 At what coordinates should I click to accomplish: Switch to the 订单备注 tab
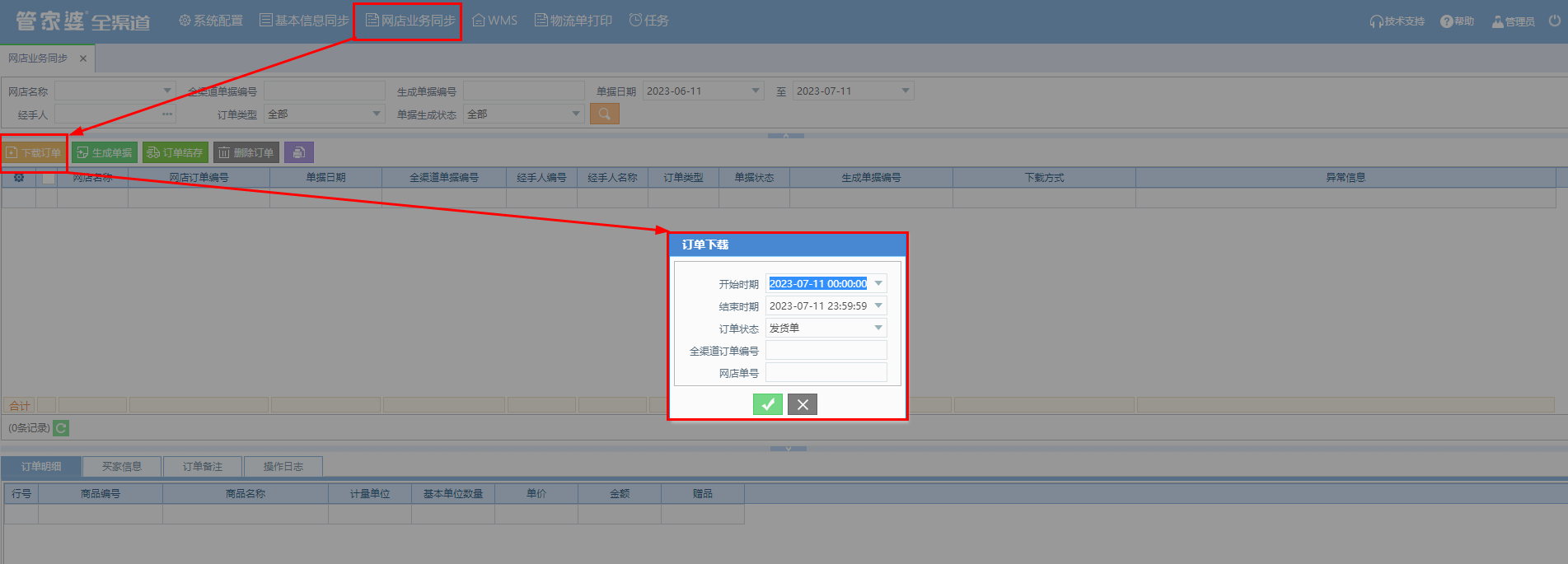tap(203, 467)
